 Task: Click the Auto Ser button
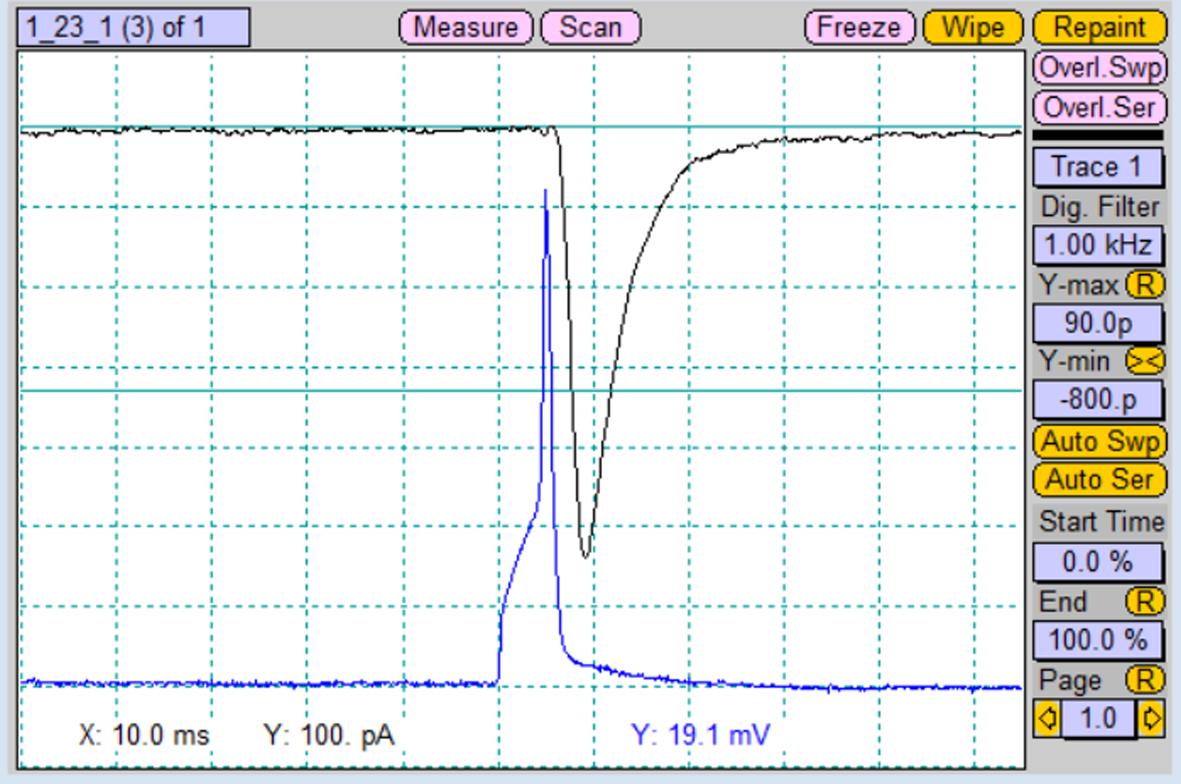[x=1100, y=480]
